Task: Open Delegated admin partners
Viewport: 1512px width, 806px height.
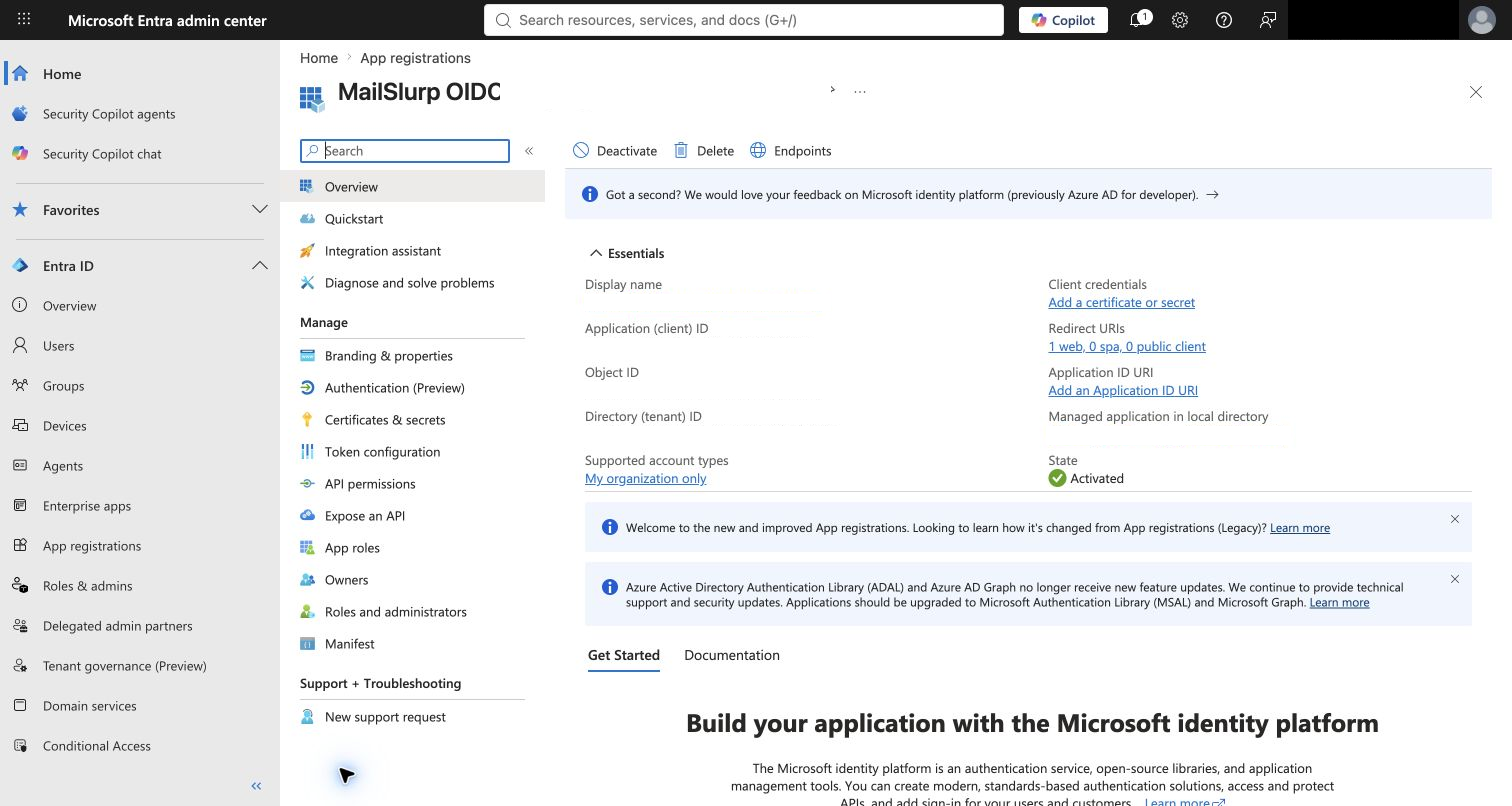Action: pyautogui.click(x=117, y=626)
